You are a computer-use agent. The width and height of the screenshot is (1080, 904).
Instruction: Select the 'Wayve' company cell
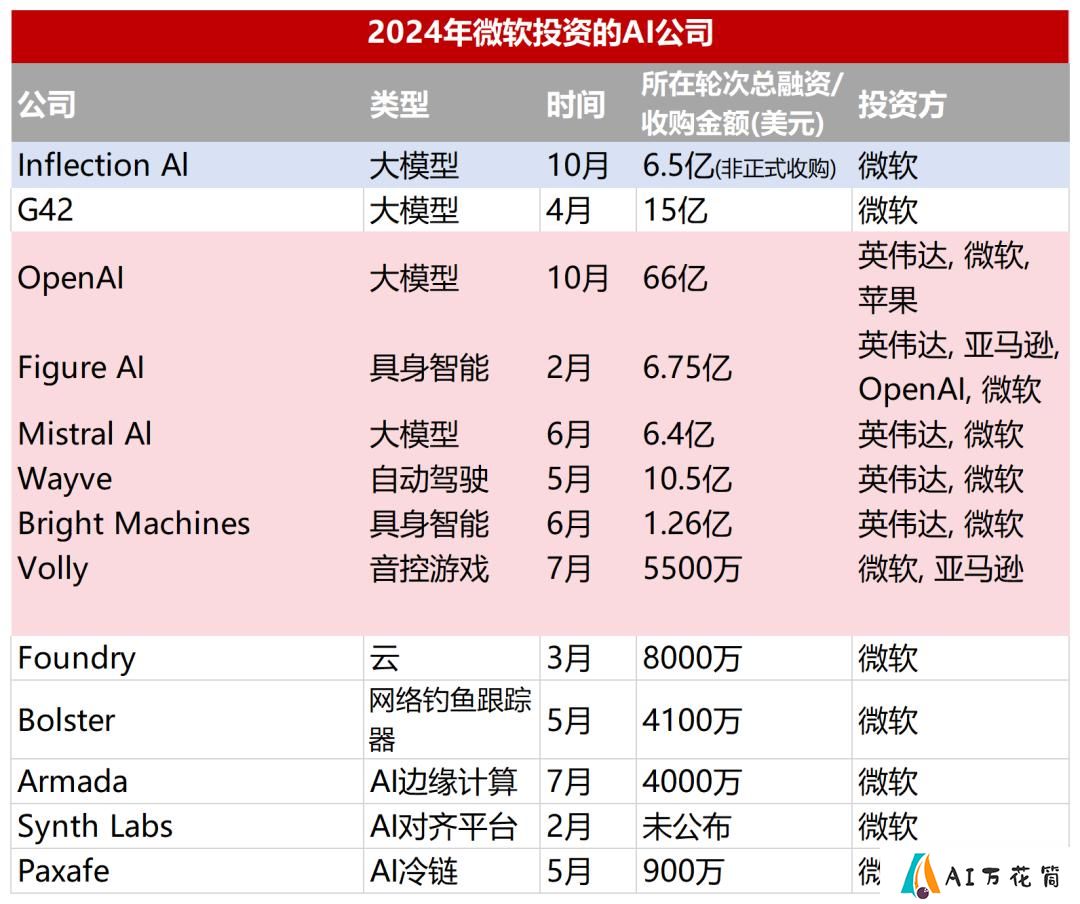coord(65,480)
